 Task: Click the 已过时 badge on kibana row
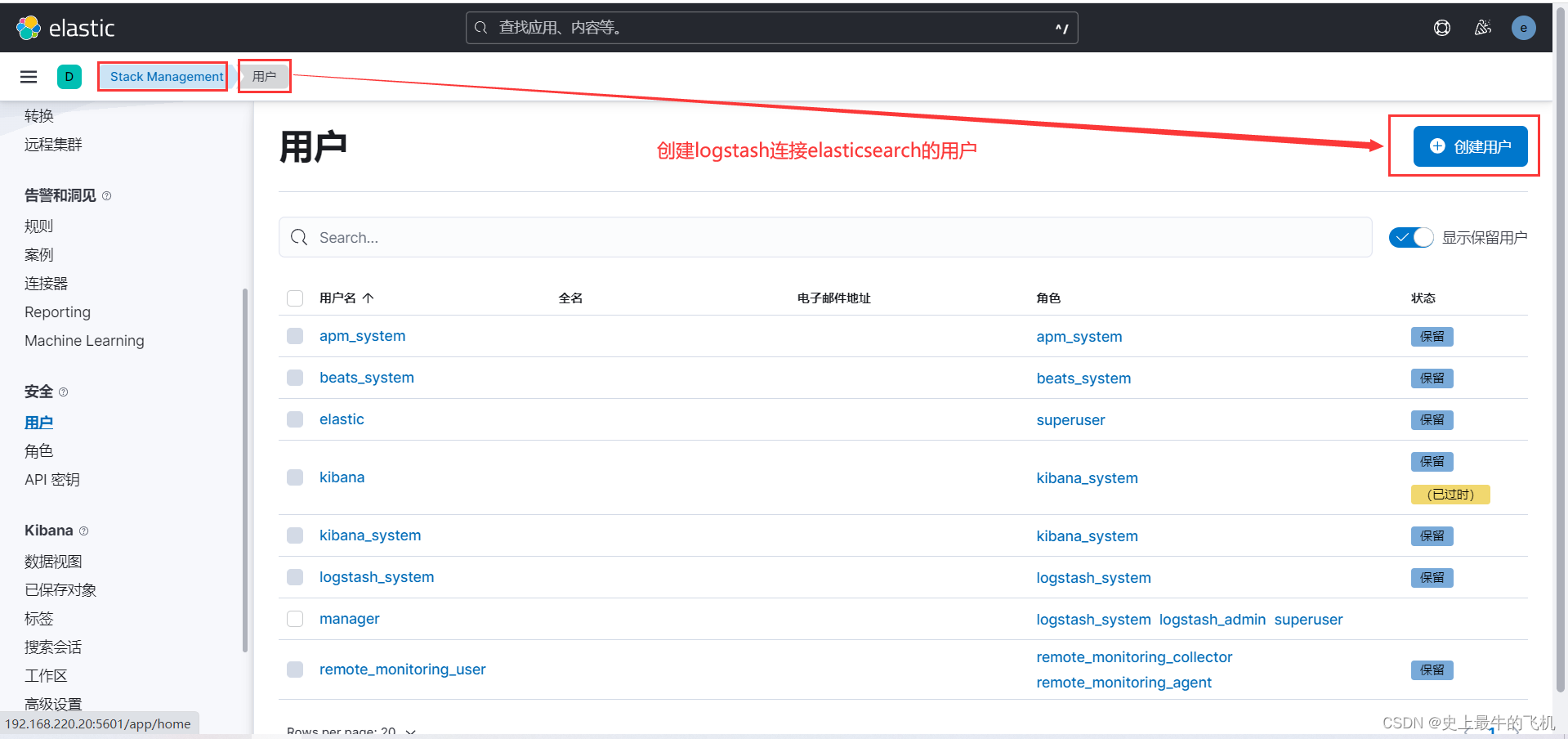tap(1450, 495)
